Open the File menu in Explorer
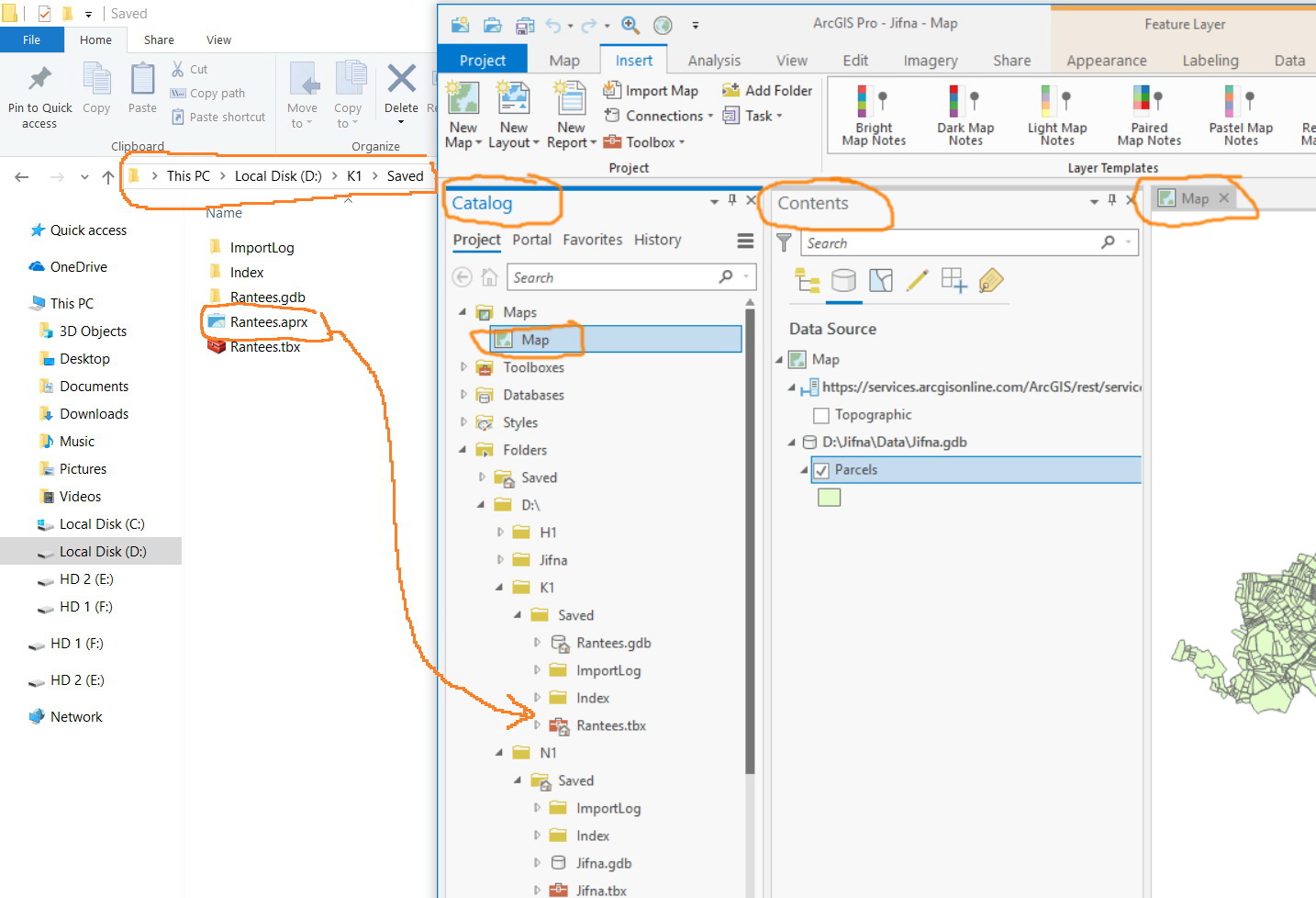1316x898 pixels. [32, 39]
